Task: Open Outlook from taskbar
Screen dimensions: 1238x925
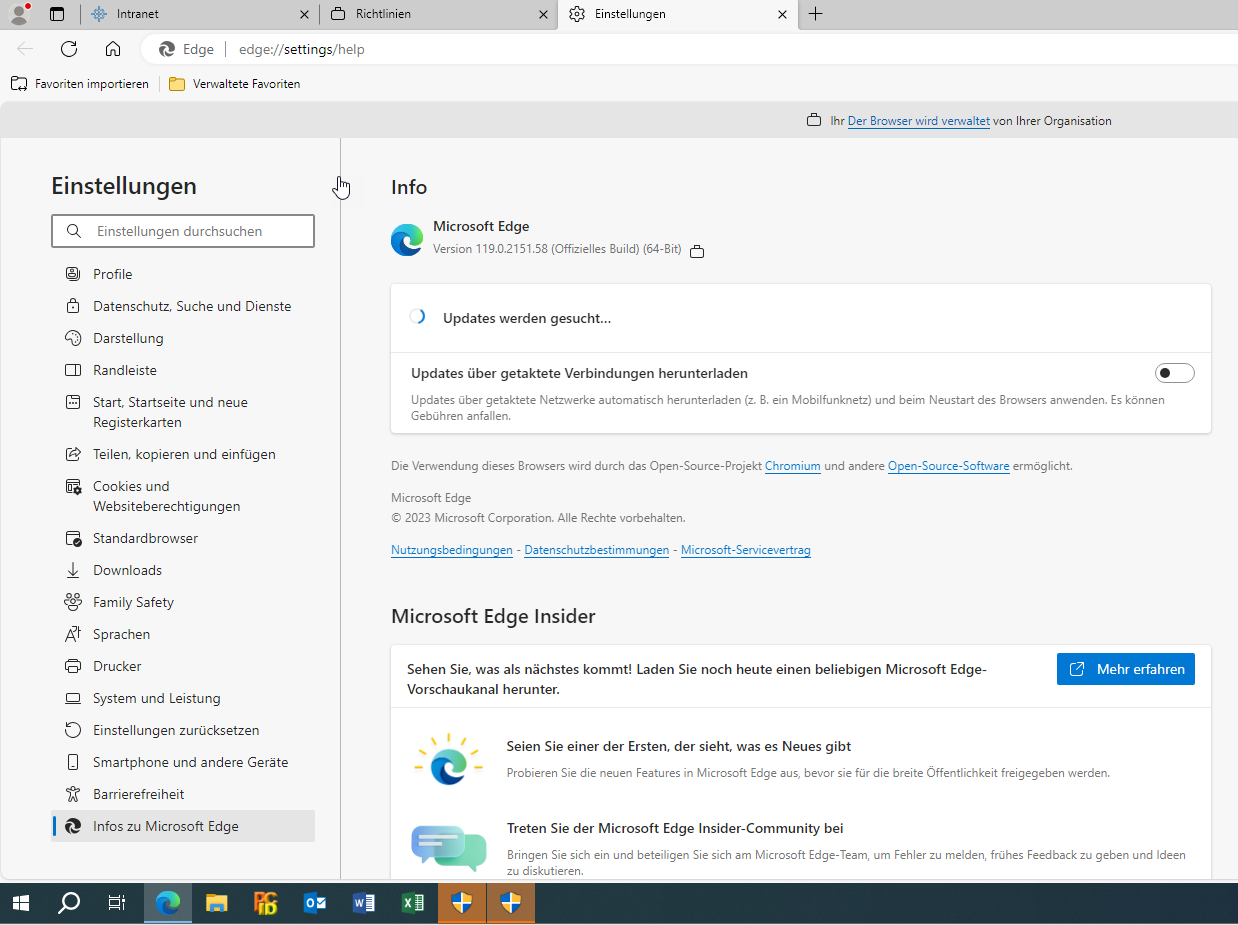Action: [315, 903]
